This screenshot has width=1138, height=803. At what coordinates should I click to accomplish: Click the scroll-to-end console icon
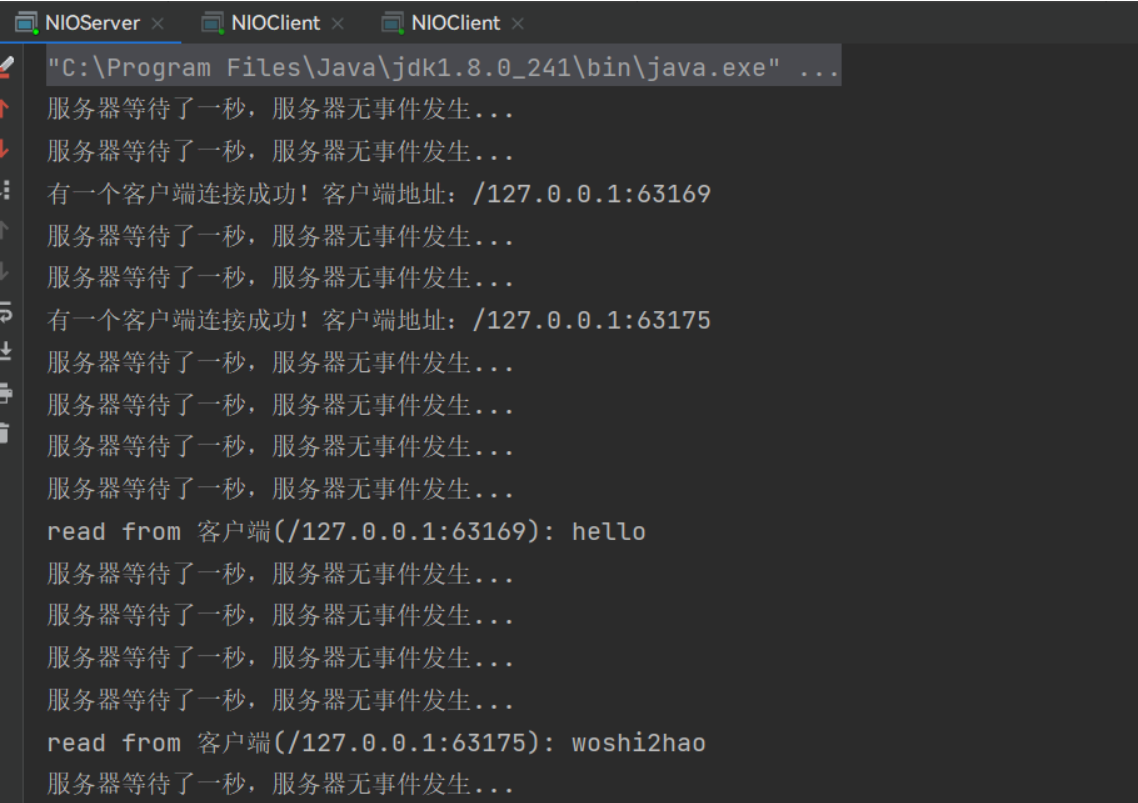(5, 351)
